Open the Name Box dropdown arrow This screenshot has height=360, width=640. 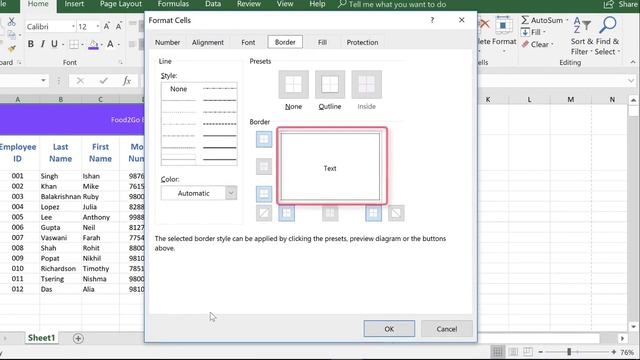43,80
